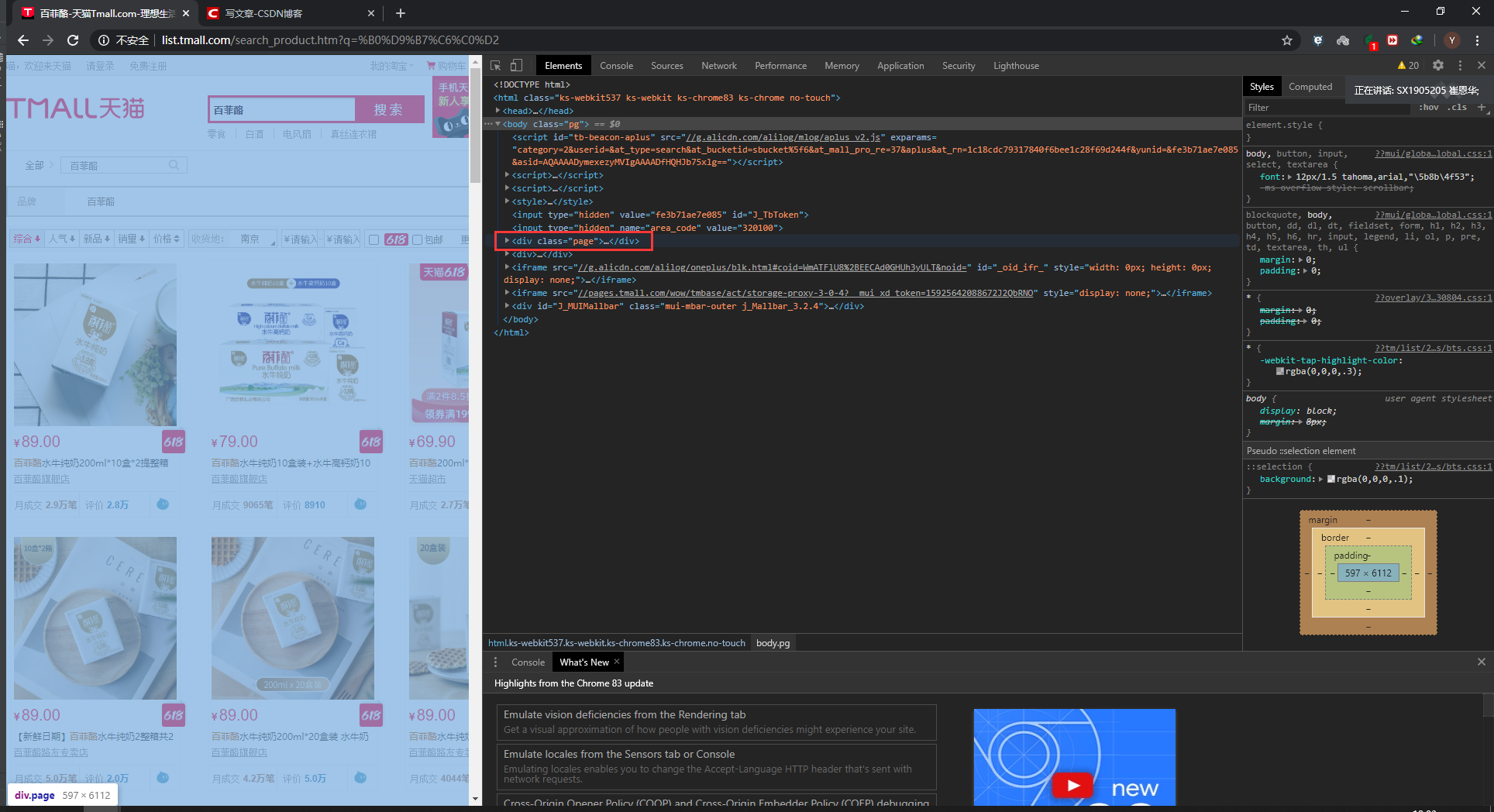The width and height of the screenshot is (1494, 812).
Task: Click the ::selection background color swatch
Action: pos(1331,480)
